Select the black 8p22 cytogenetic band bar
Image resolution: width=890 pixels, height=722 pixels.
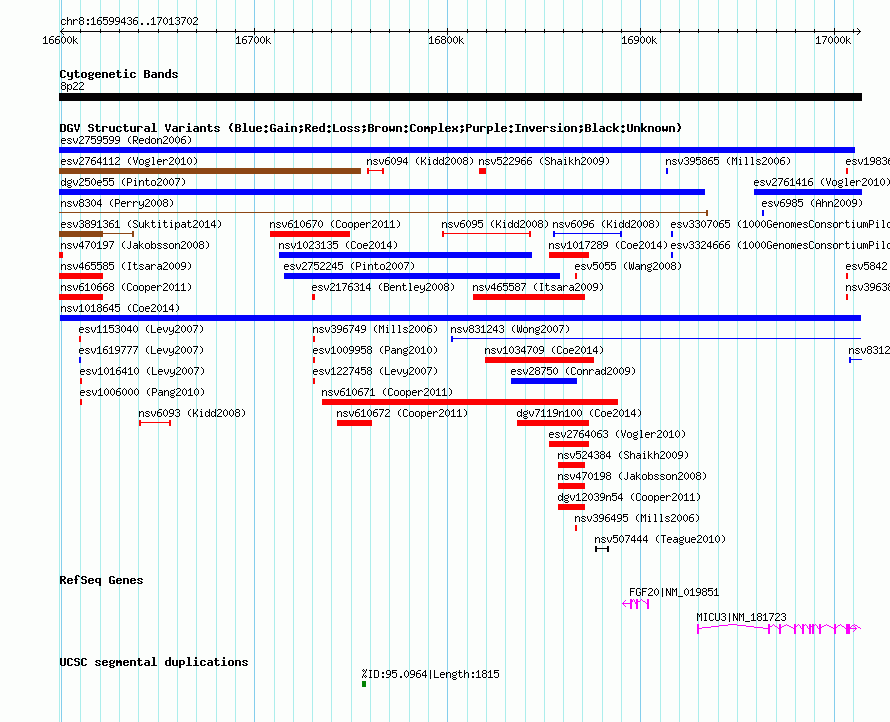click(x=460, y=97)
